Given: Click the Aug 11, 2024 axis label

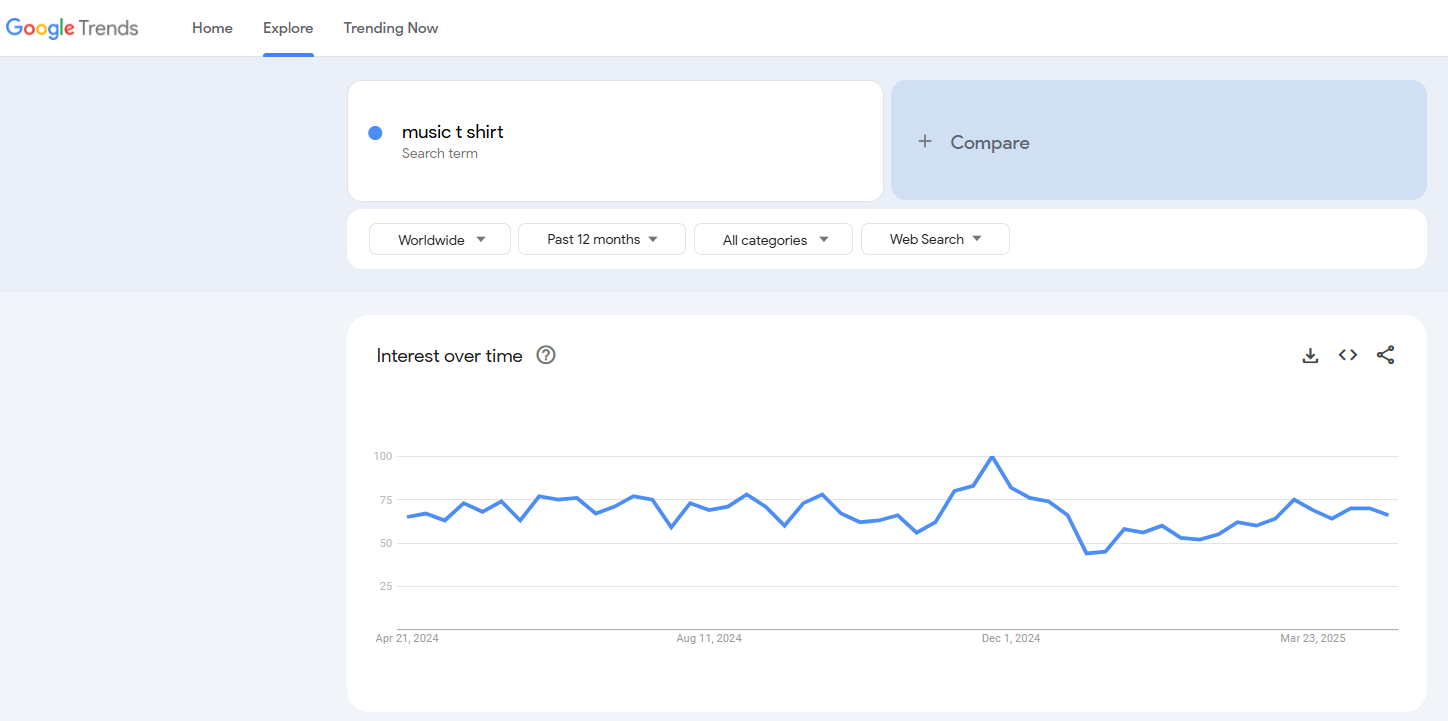Looking at the screenshot, I should (x=709, y=638).
